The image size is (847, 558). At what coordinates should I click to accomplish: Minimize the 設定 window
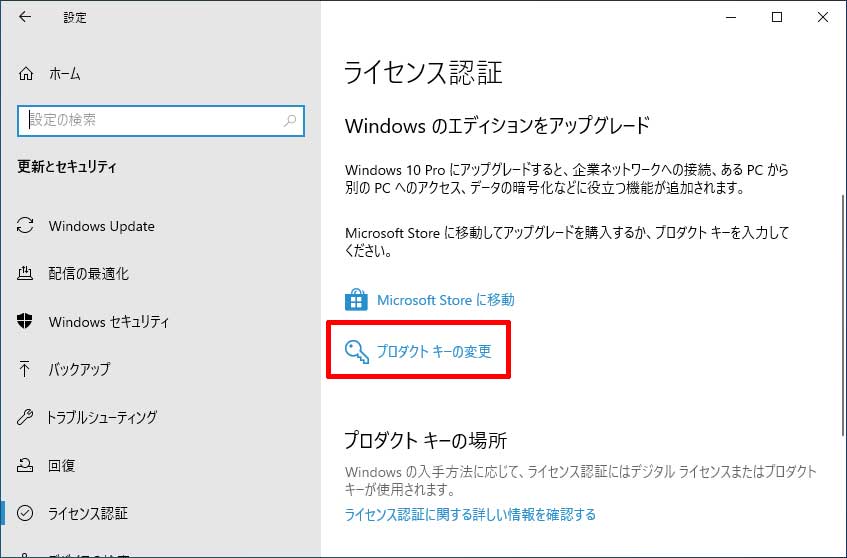[731, 17]
